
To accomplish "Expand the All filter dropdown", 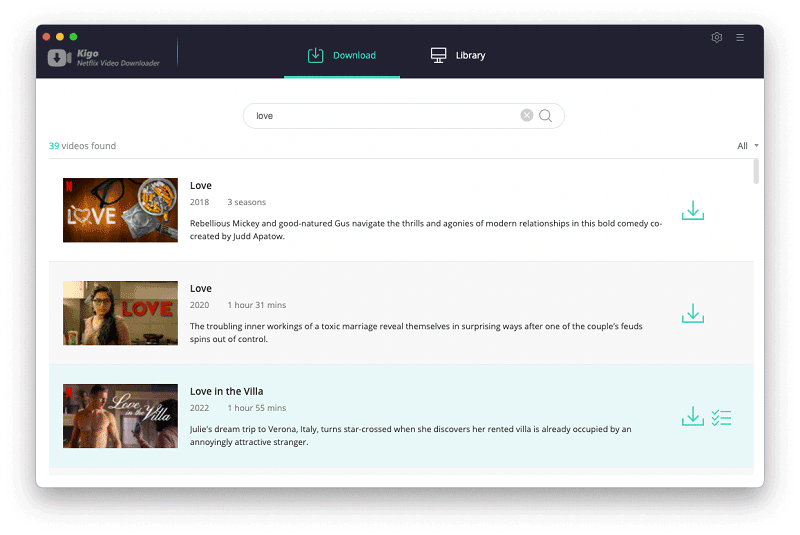I will click(747, 146).
